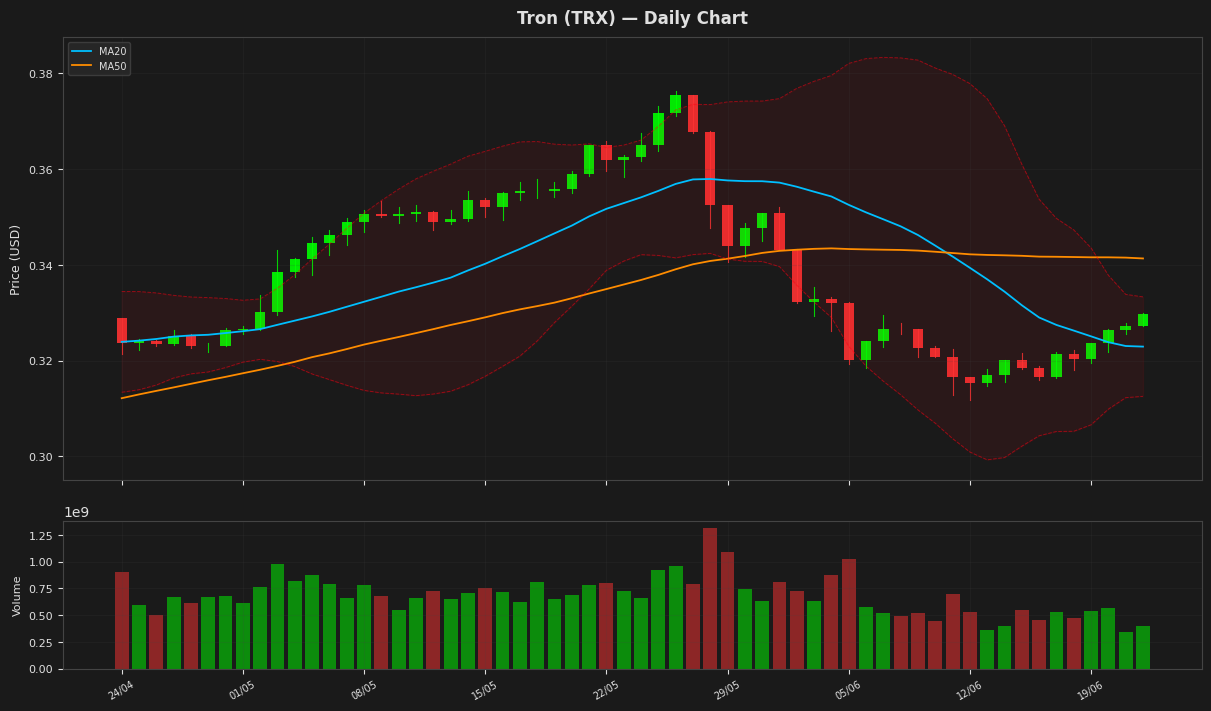Click the 19/06 date label
This screenshot has width=1211, height=711.
(x=1090, y=690)
